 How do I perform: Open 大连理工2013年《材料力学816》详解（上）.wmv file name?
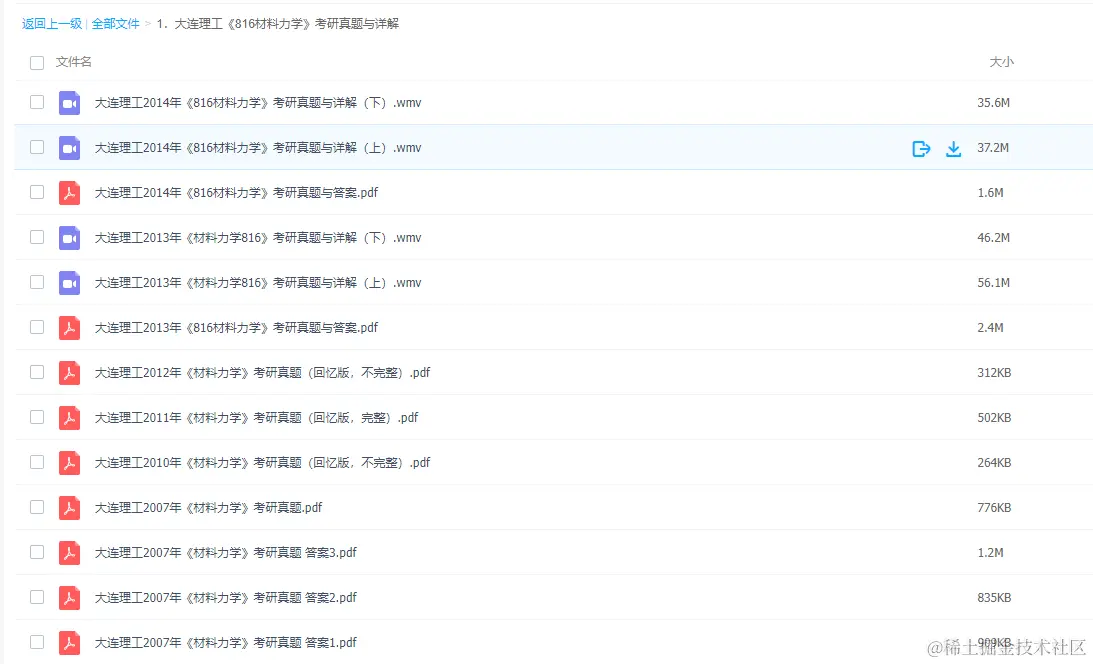258,283
